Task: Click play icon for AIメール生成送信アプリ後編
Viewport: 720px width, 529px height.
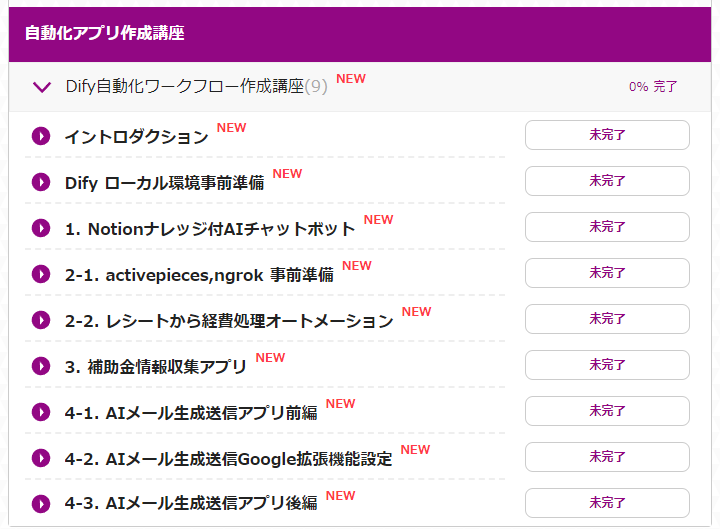Action: [41, 504]
